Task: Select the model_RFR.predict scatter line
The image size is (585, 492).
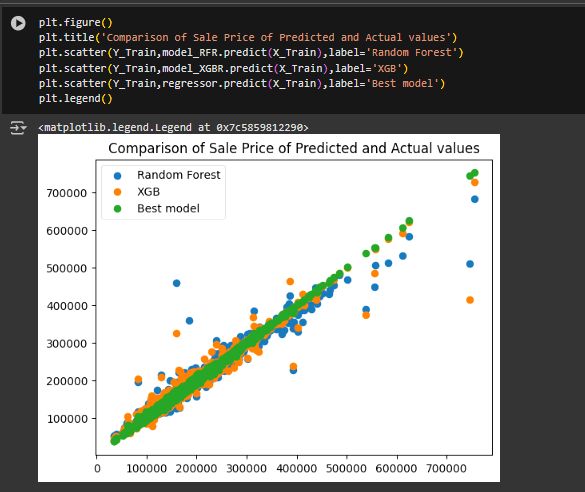Action: click(x=251, y=52)
